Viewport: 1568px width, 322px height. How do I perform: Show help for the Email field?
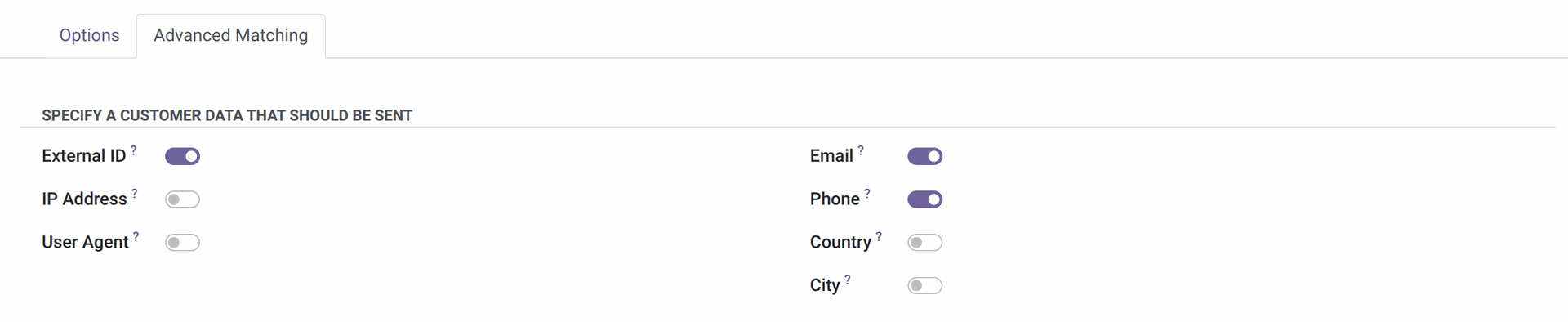click(x=861, y=150)
